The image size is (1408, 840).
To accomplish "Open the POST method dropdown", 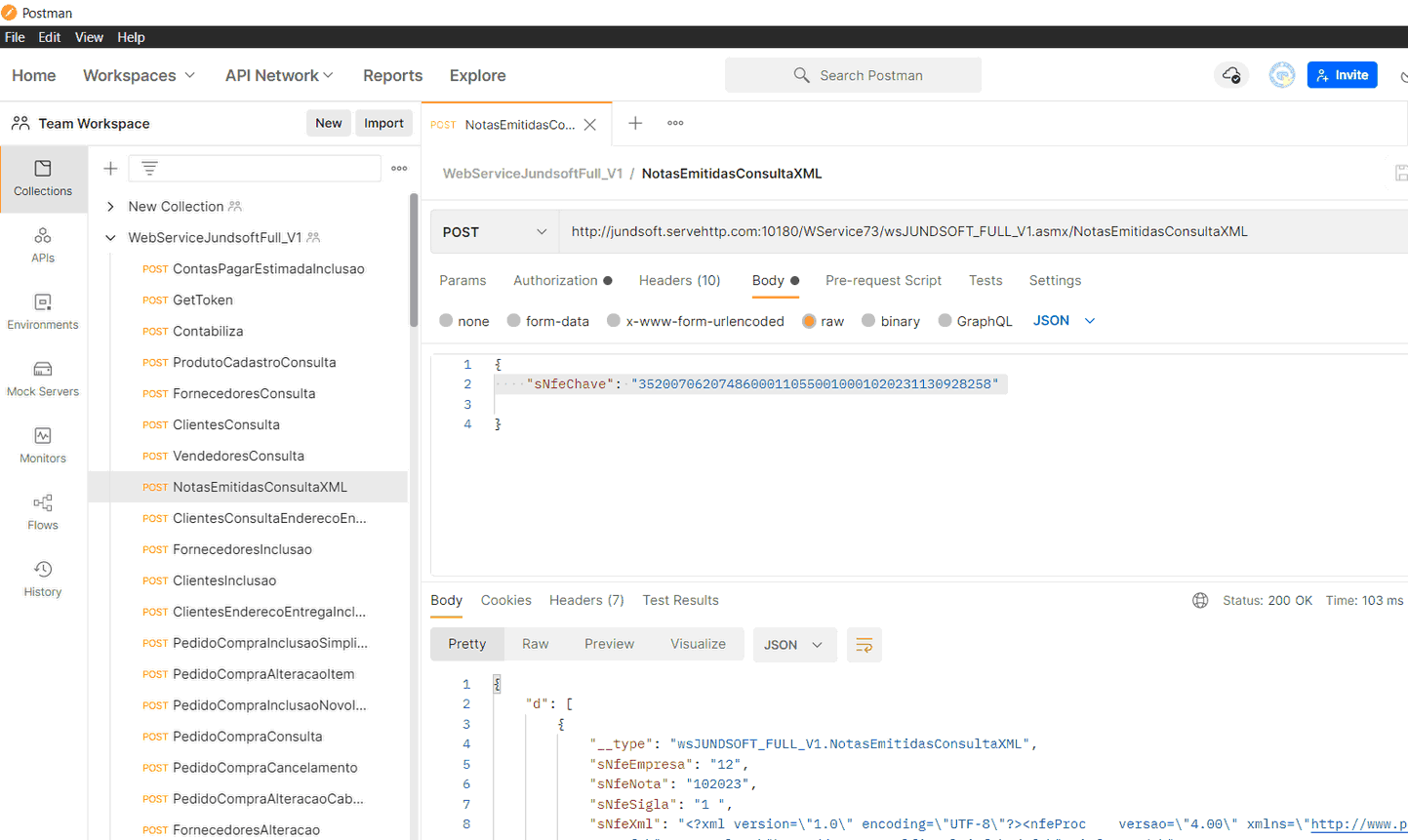I will (494, 232).
